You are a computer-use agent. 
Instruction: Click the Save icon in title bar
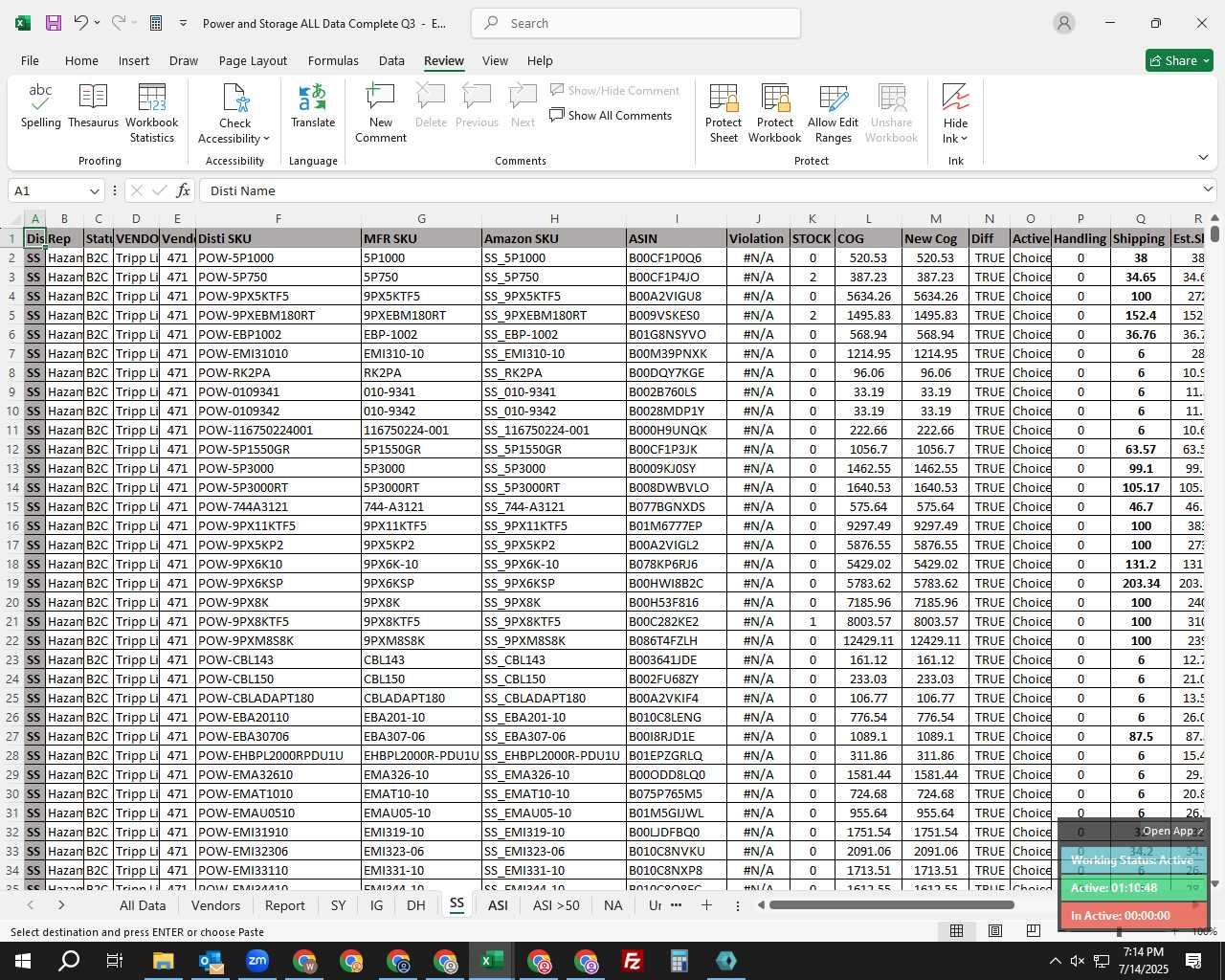click(54, 23)
